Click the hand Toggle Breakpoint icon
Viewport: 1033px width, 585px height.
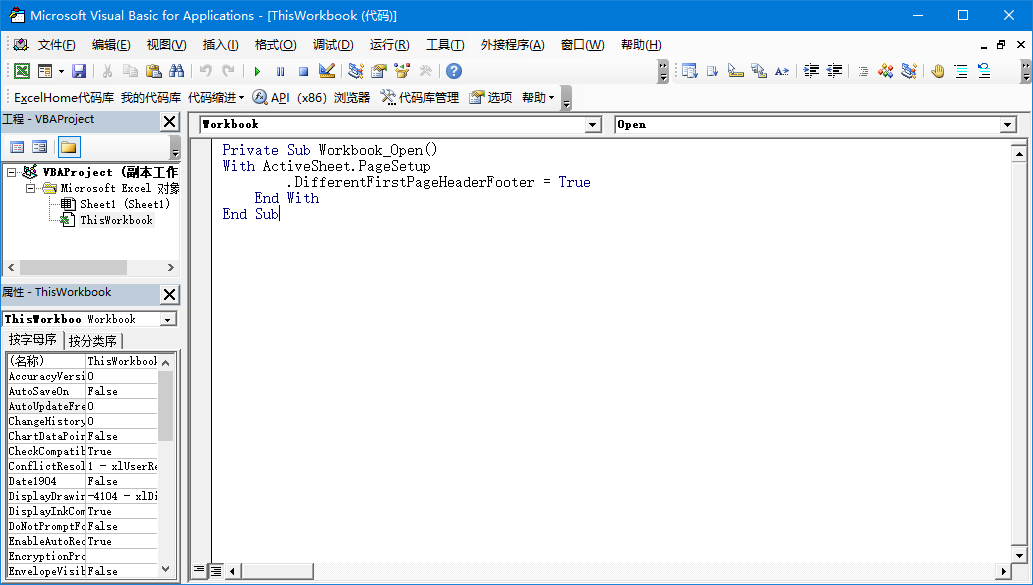pyautogui.click(x=938, y=71)
